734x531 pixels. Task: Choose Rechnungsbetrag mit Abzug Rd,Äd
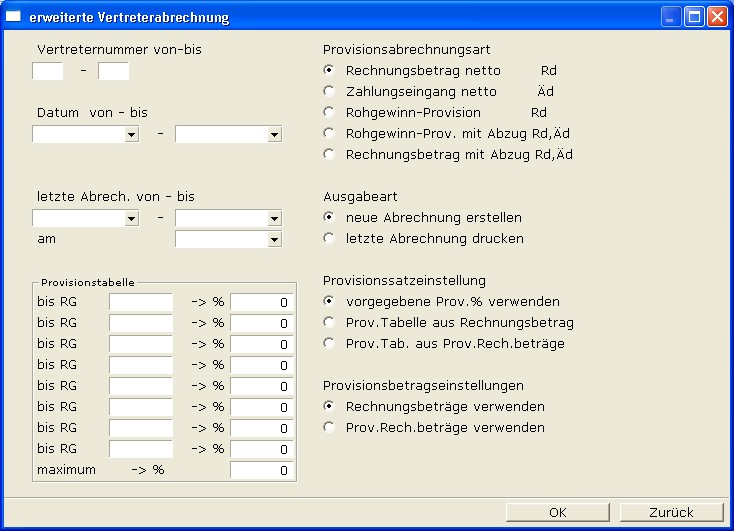(x=330, y=155)
